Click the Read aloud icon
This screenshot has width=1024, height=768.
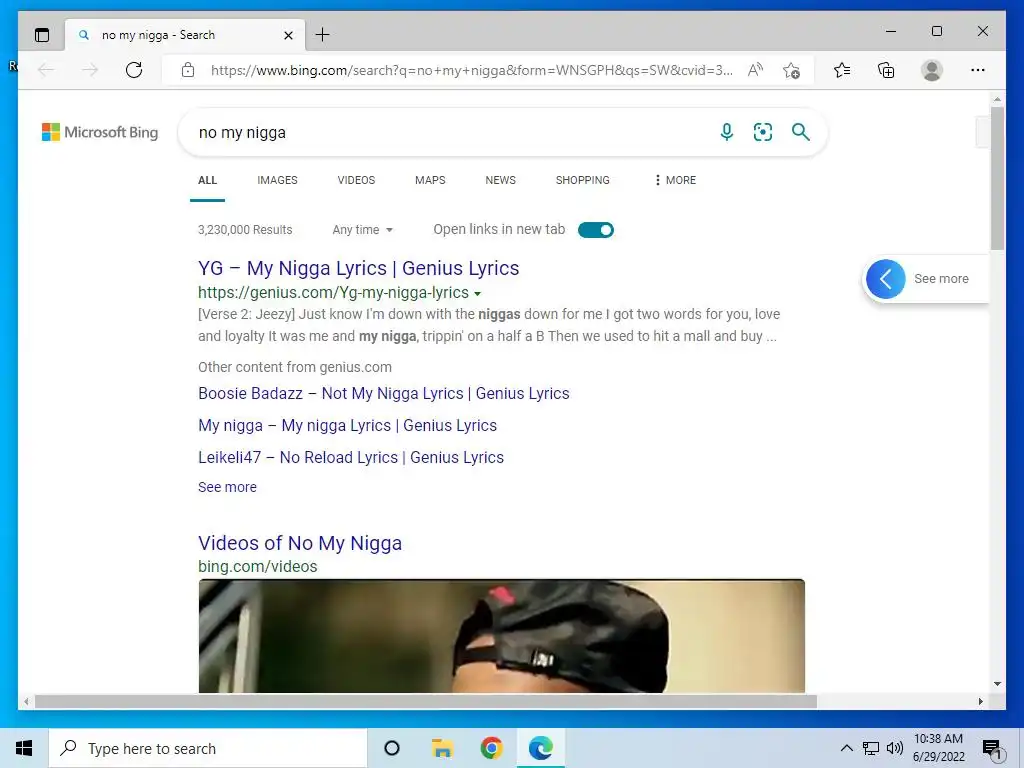point(755,70)
